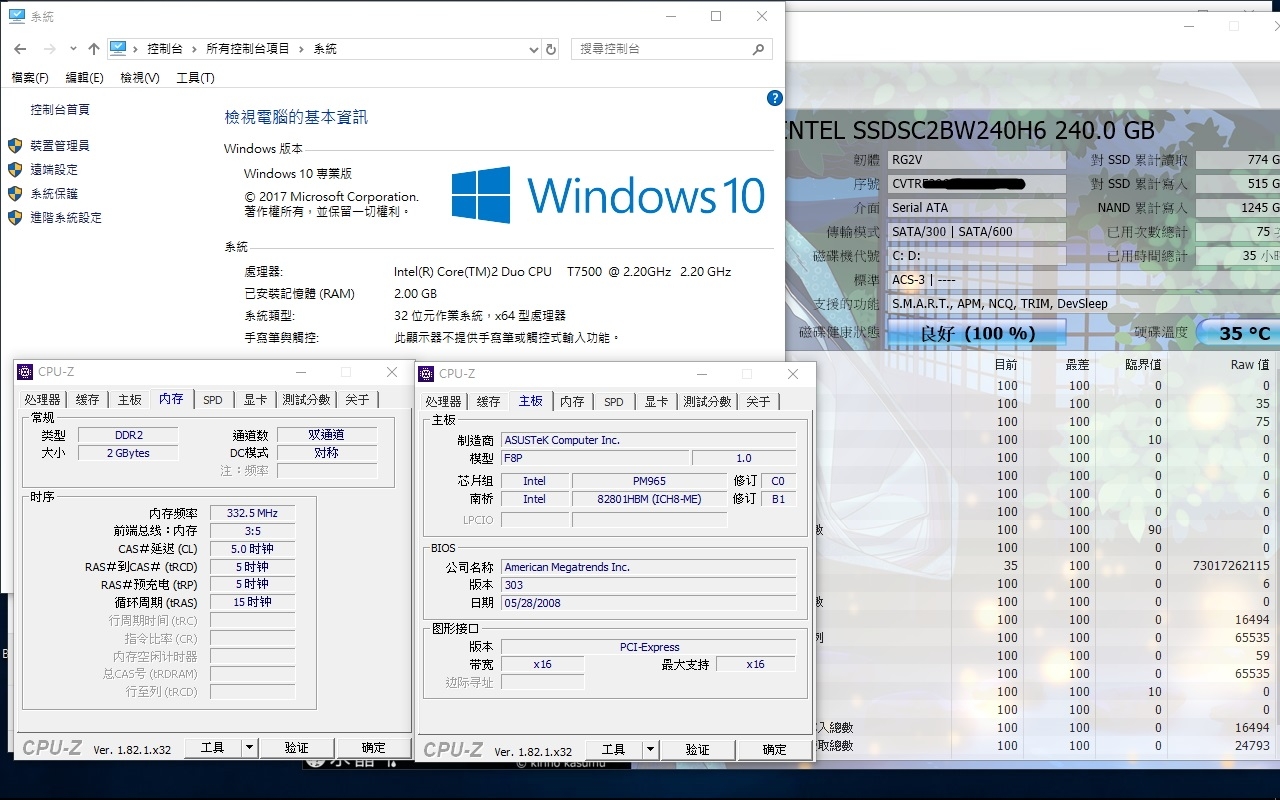Switch to 測試分數 tab in left CPU-Z

pyautogui.click(x=306, y=399)
